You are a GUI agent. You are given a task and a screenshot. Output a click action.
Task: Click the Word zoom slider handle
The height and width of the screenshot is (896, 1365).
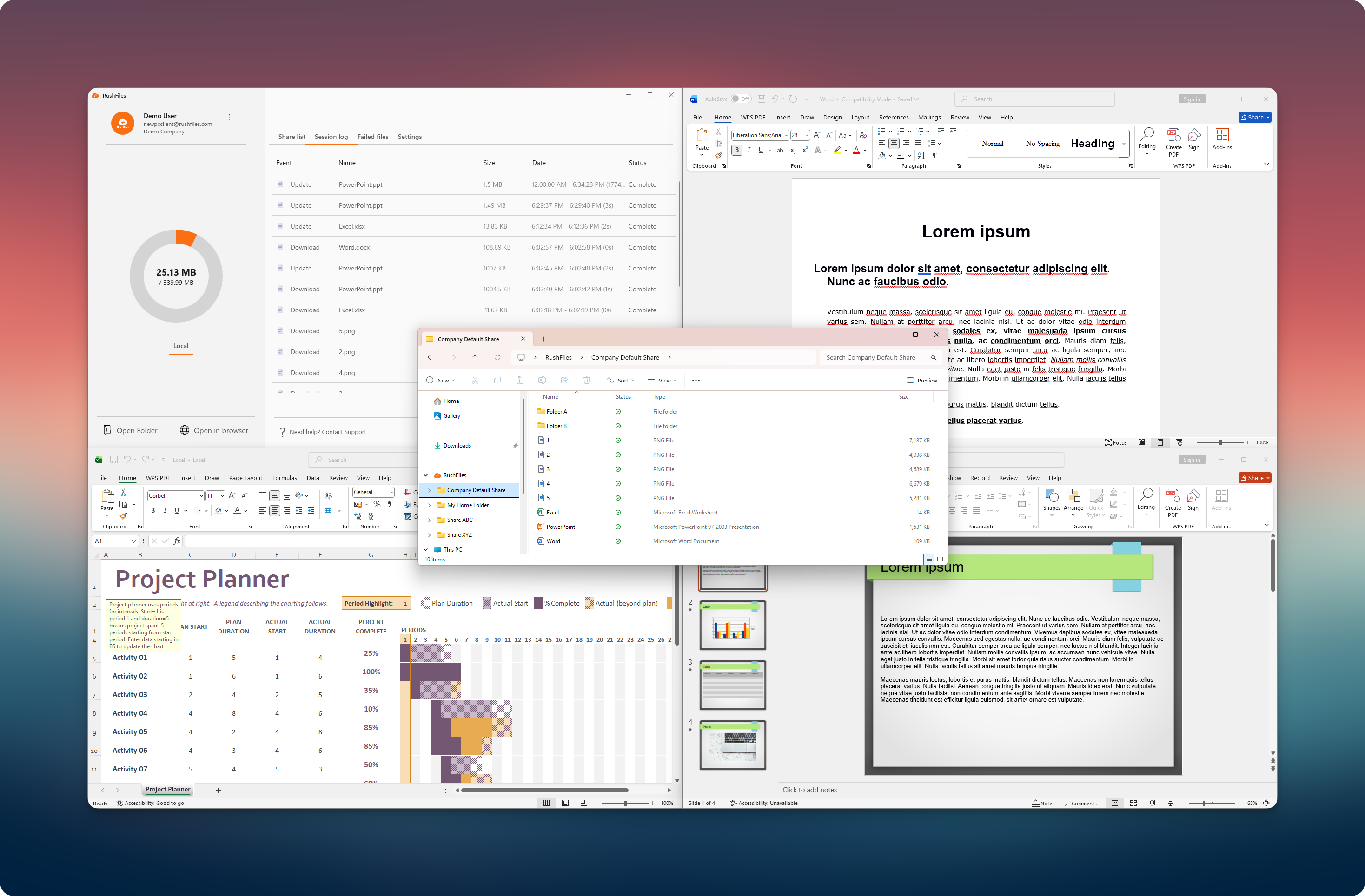point(1220,442)
